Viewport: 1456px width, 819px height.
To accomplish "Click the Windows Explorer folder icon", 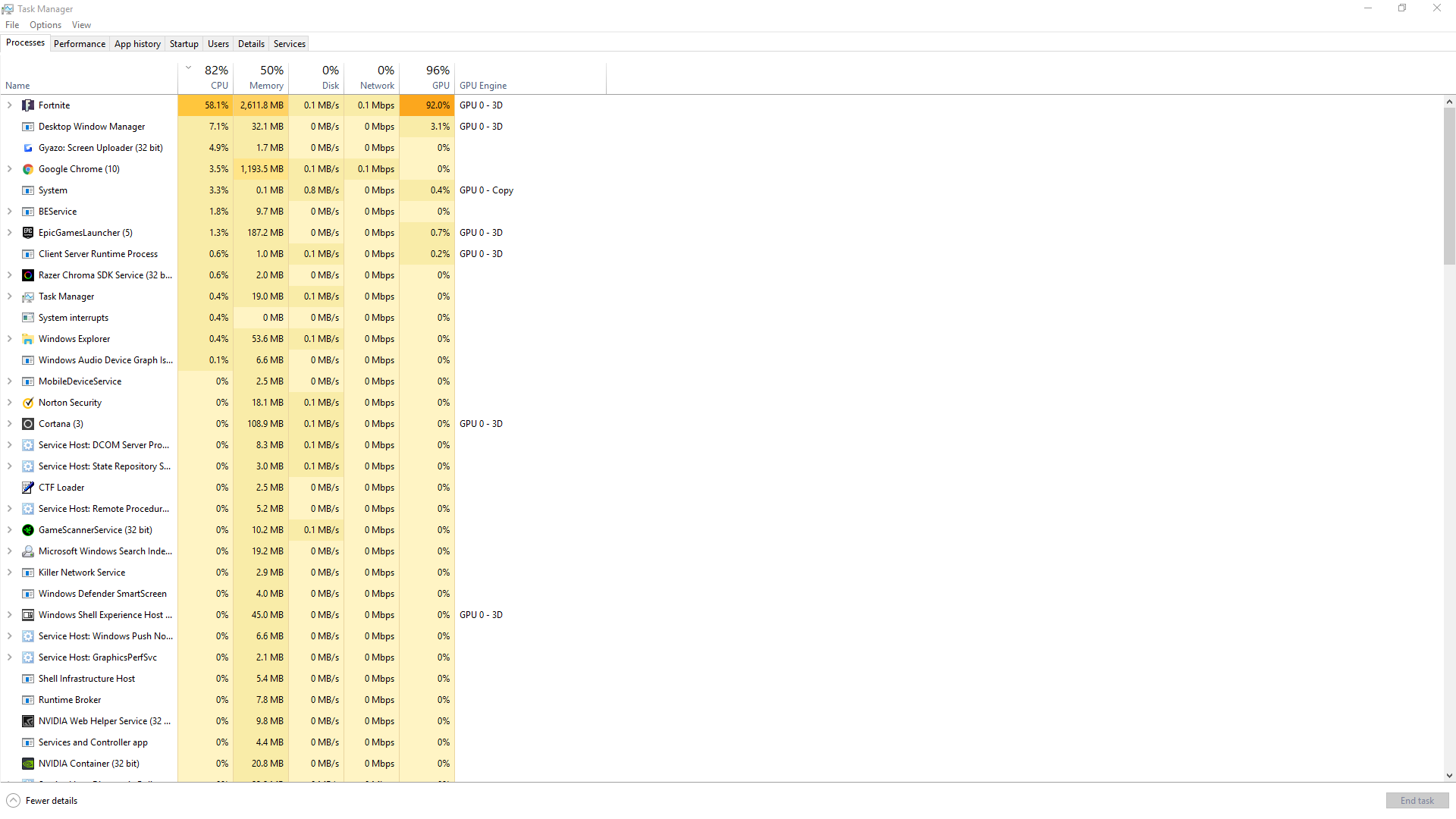I will 28,339.
